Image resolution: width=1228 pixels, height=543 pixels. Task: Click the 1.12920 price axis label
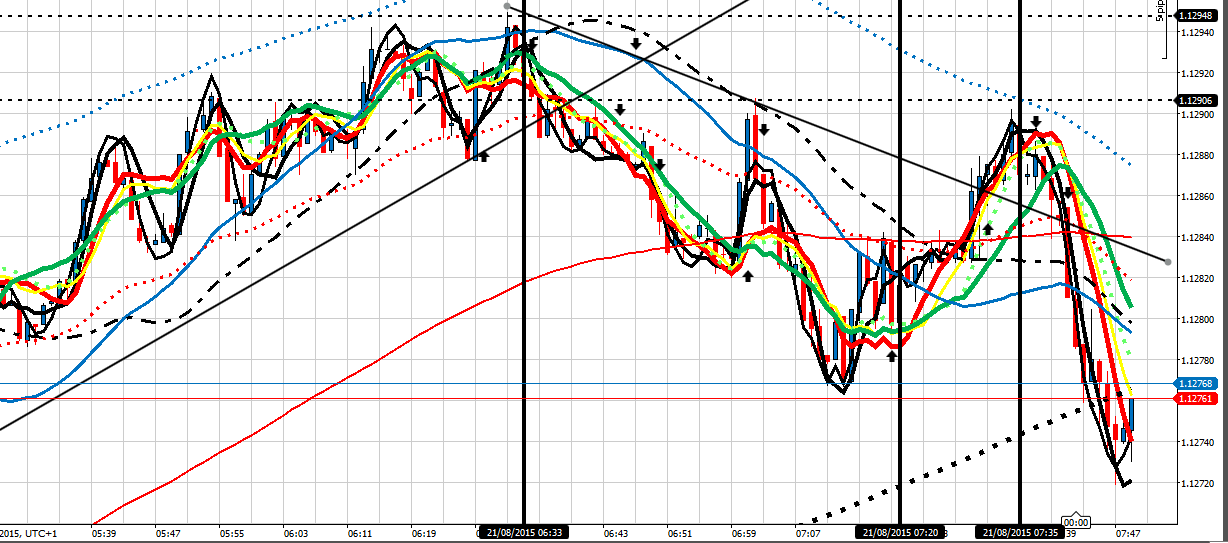click(x=1198, y=74)
